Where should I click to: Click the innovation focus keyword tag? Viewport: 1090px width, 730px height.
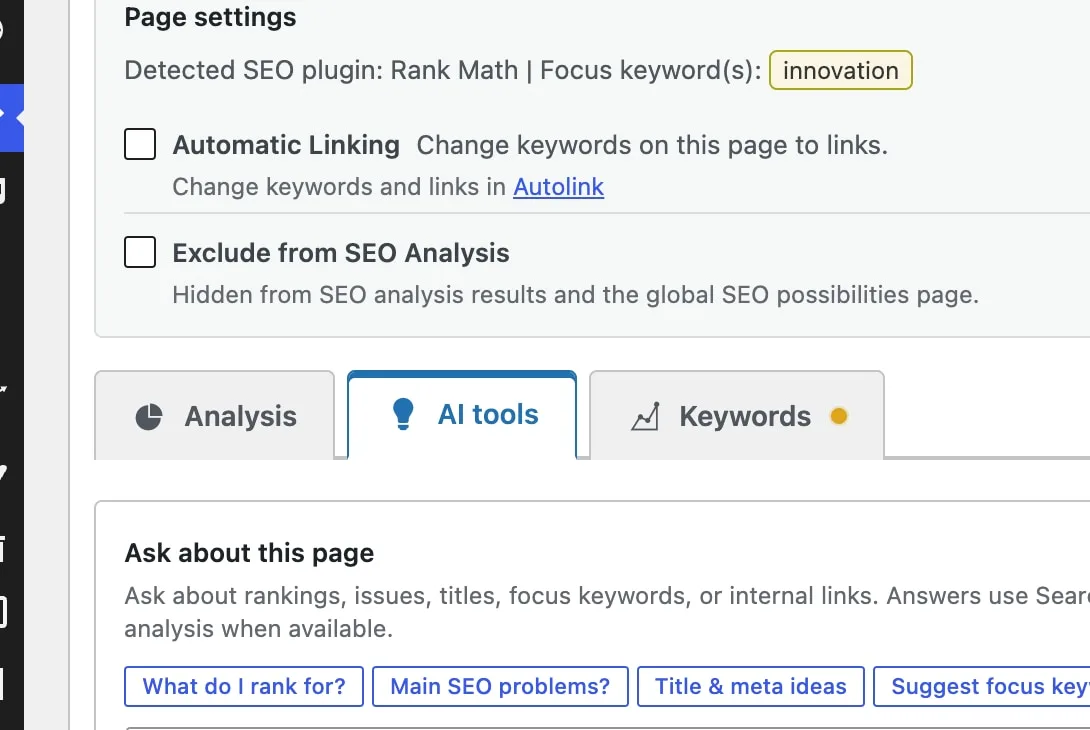(x=840, y=70)
